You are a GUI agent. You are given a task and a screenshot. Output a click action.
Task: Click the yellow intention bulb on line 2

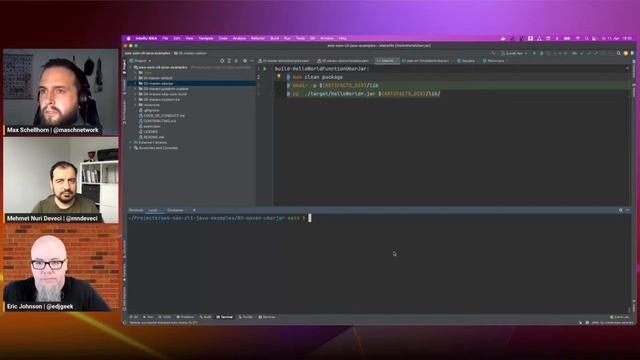(279, 76)
